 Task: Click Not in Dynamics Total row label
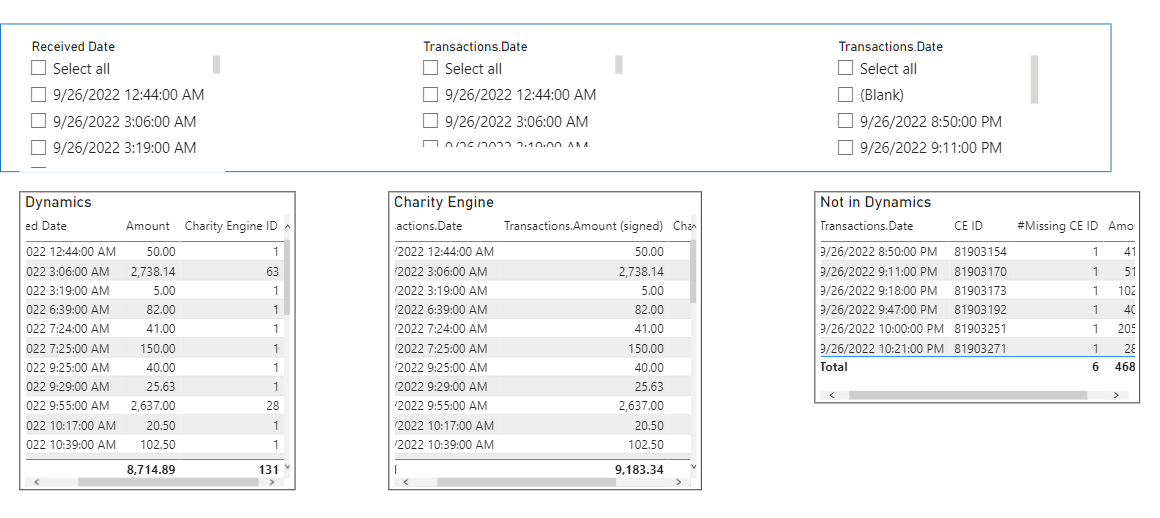[x=834, y=366]
